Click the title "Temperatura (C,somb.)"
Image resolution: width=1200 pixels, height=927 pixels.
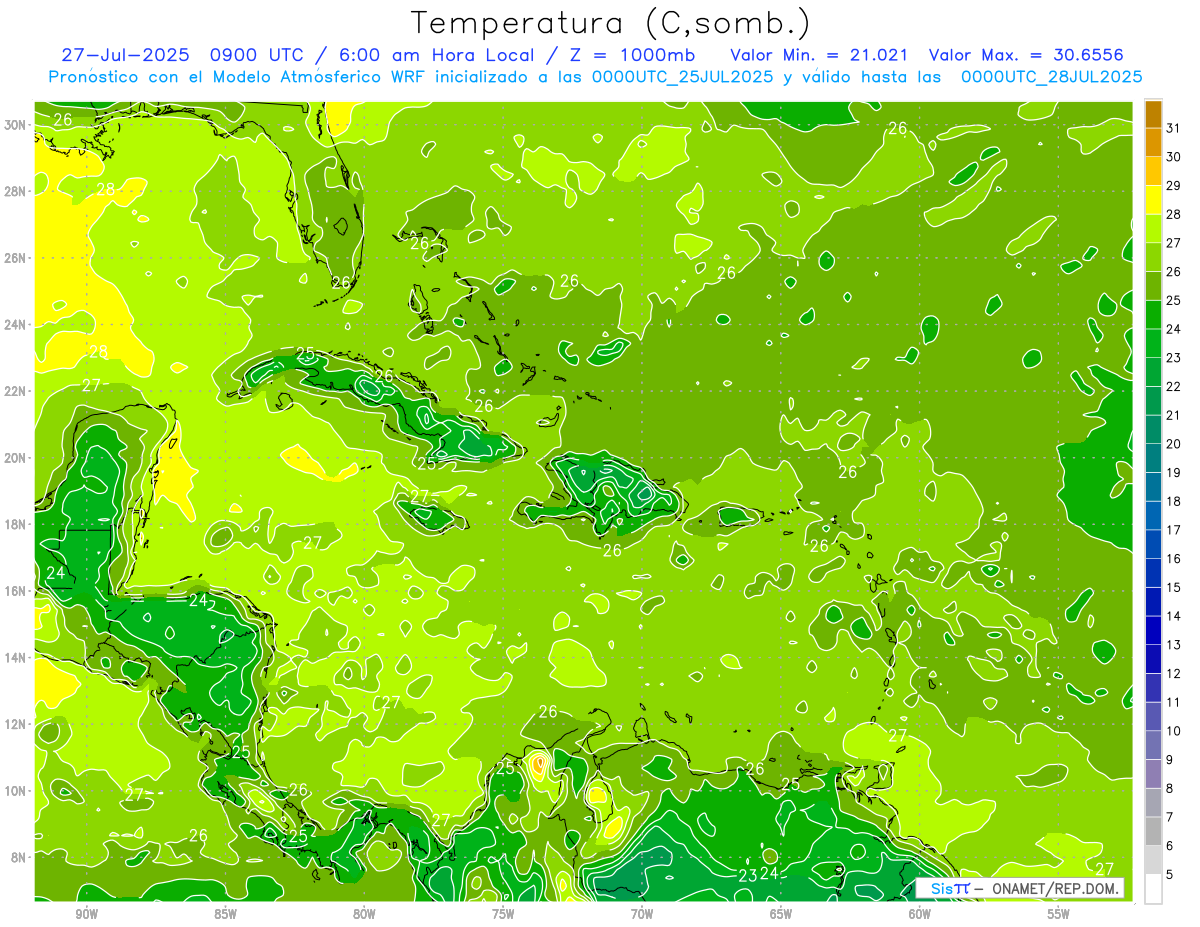click(x=610, y=22)
